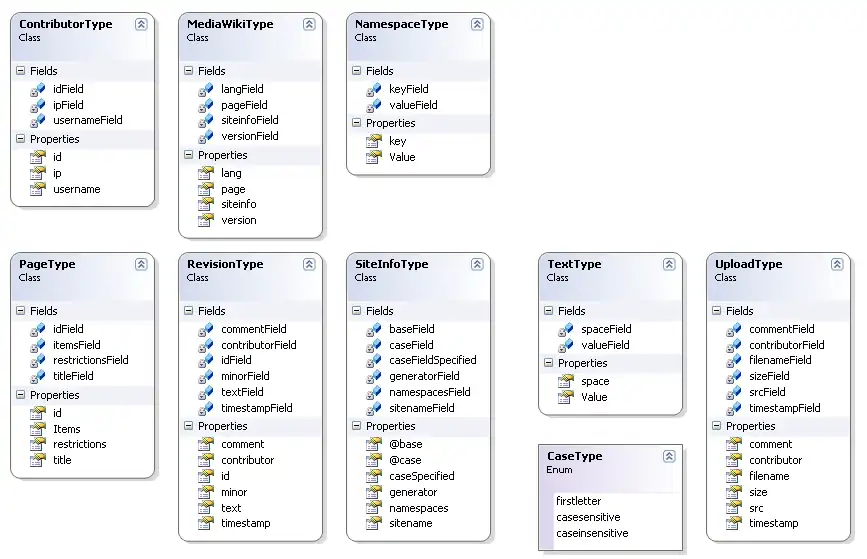Click the filename property icon in UploadType
Screen dimensions: 867x559
734,476
